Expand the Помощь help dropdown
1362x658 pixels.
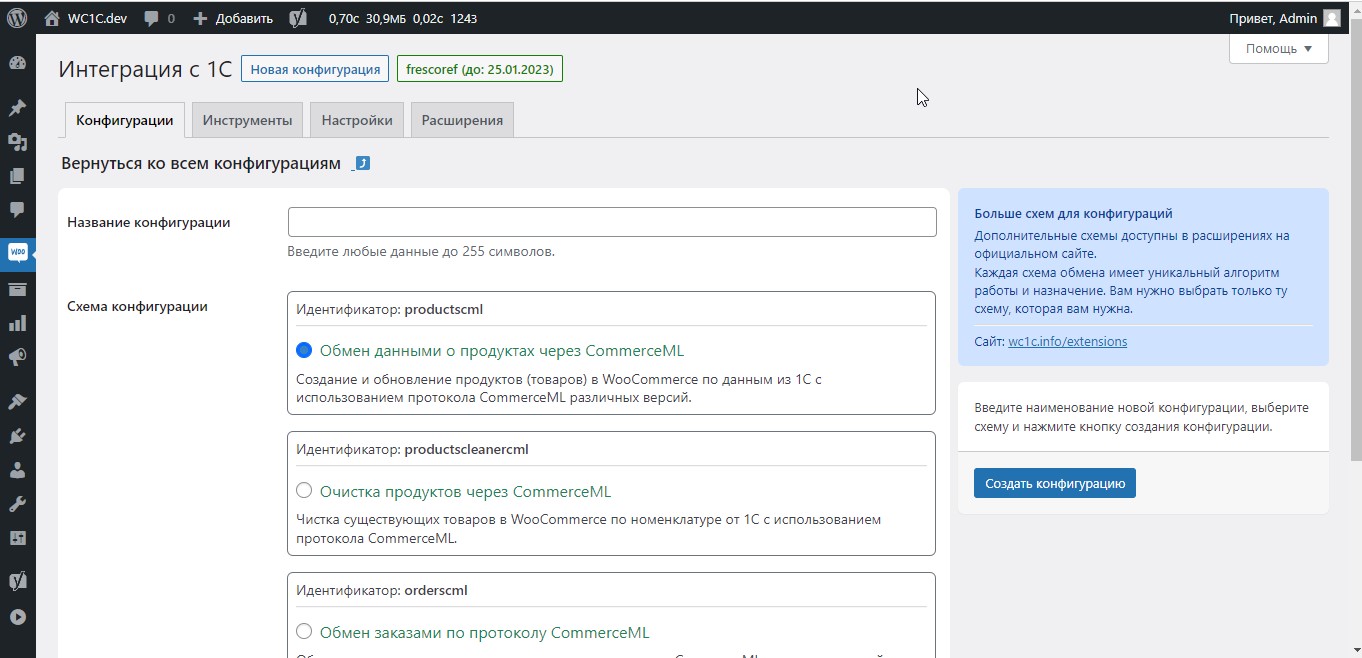coord(1278,48)
